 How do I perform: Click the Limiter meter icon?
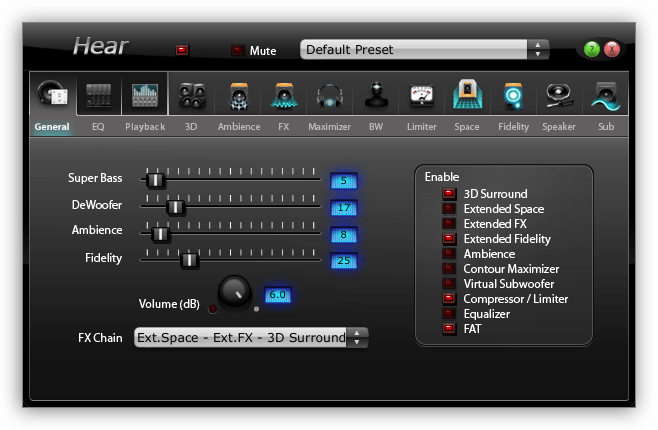[421, 95]
